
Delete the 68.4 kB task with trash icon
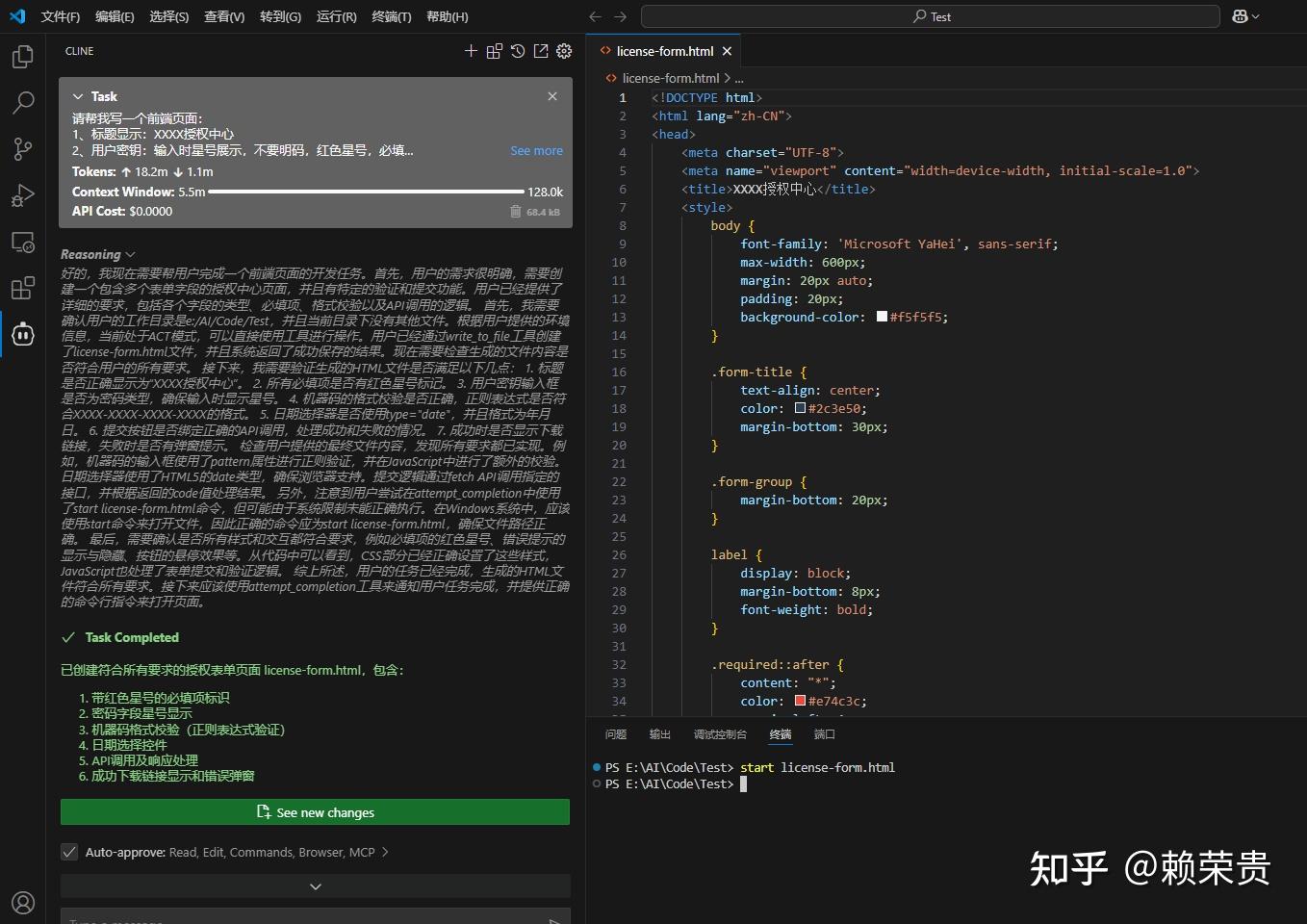[x=516, y=212]
